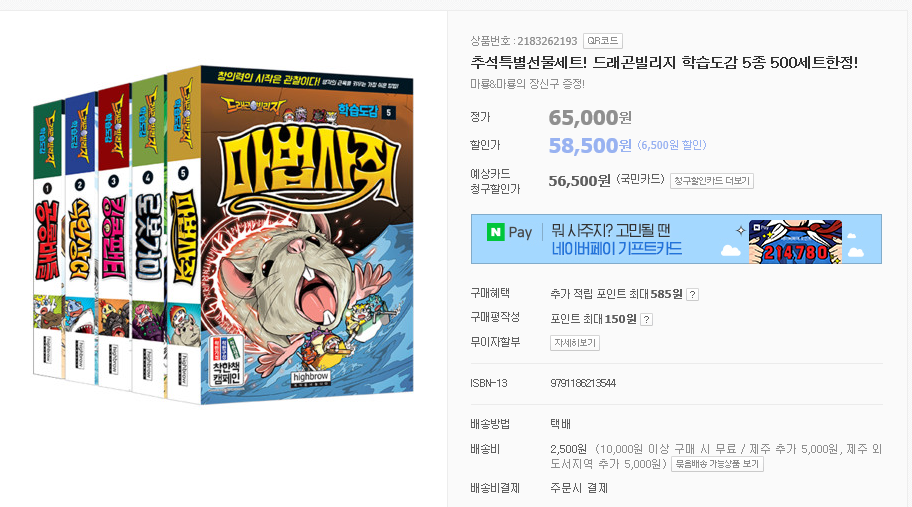Click book spine number 1 공룡대백과
Image resolution: width=912 pixels, height=507 pixels.
[x=48, y=240]
